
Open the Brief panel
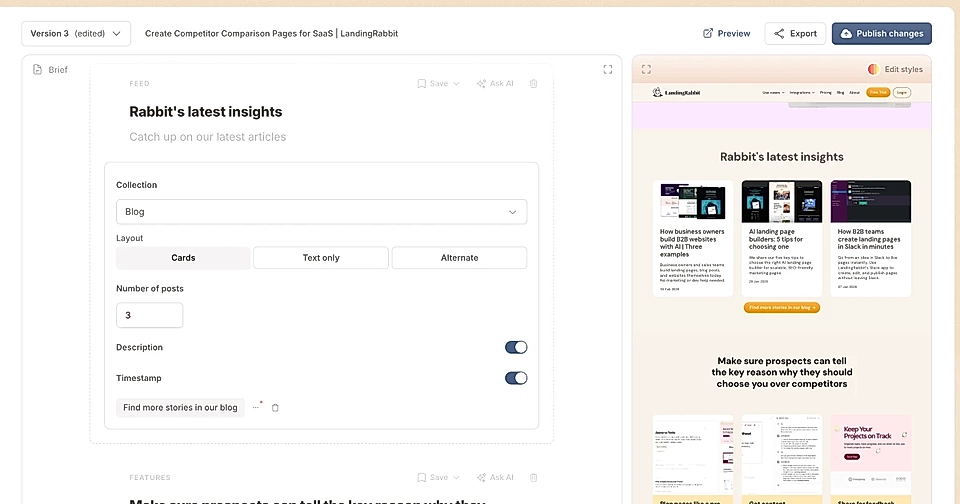point(50,70)
